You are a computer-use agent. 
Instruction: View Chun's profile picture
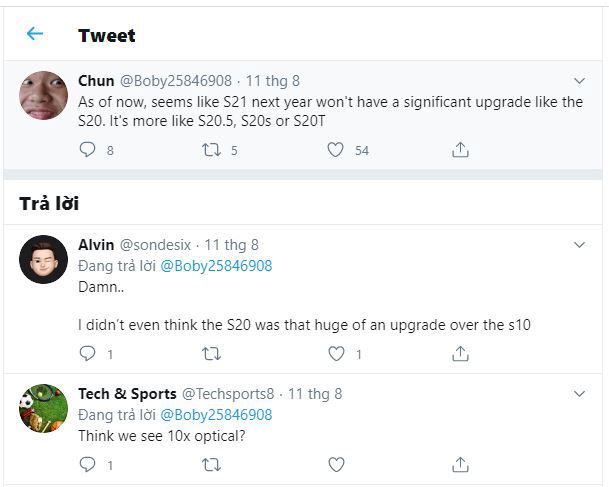click(x=44, y=95)
